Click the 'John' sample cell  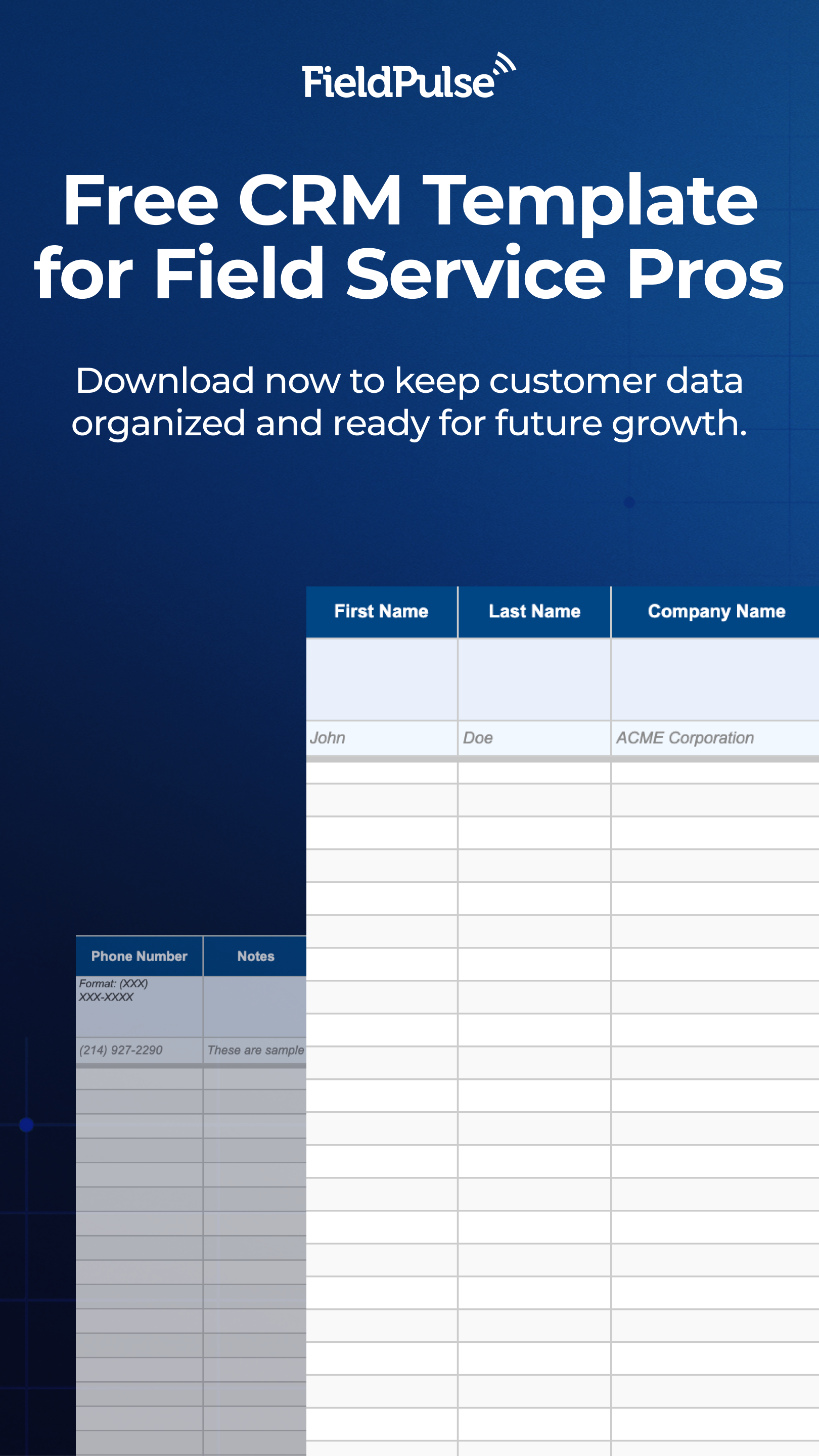click(x=382, y=738)
